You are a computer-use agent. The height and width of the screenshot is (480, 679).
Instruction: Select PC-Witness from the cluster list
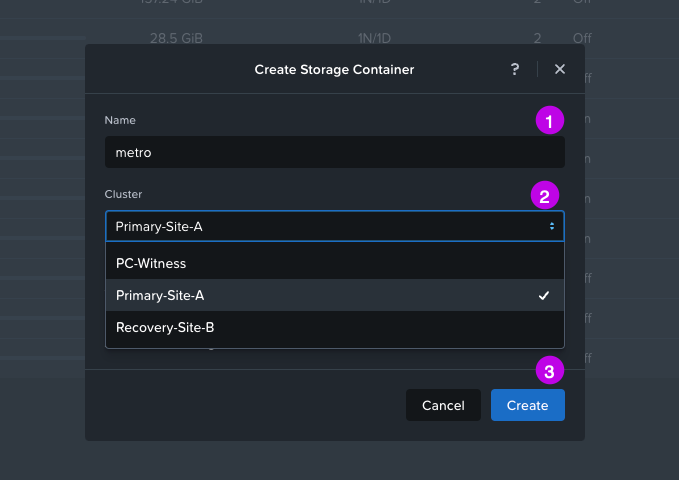click(x=334, y=263)
